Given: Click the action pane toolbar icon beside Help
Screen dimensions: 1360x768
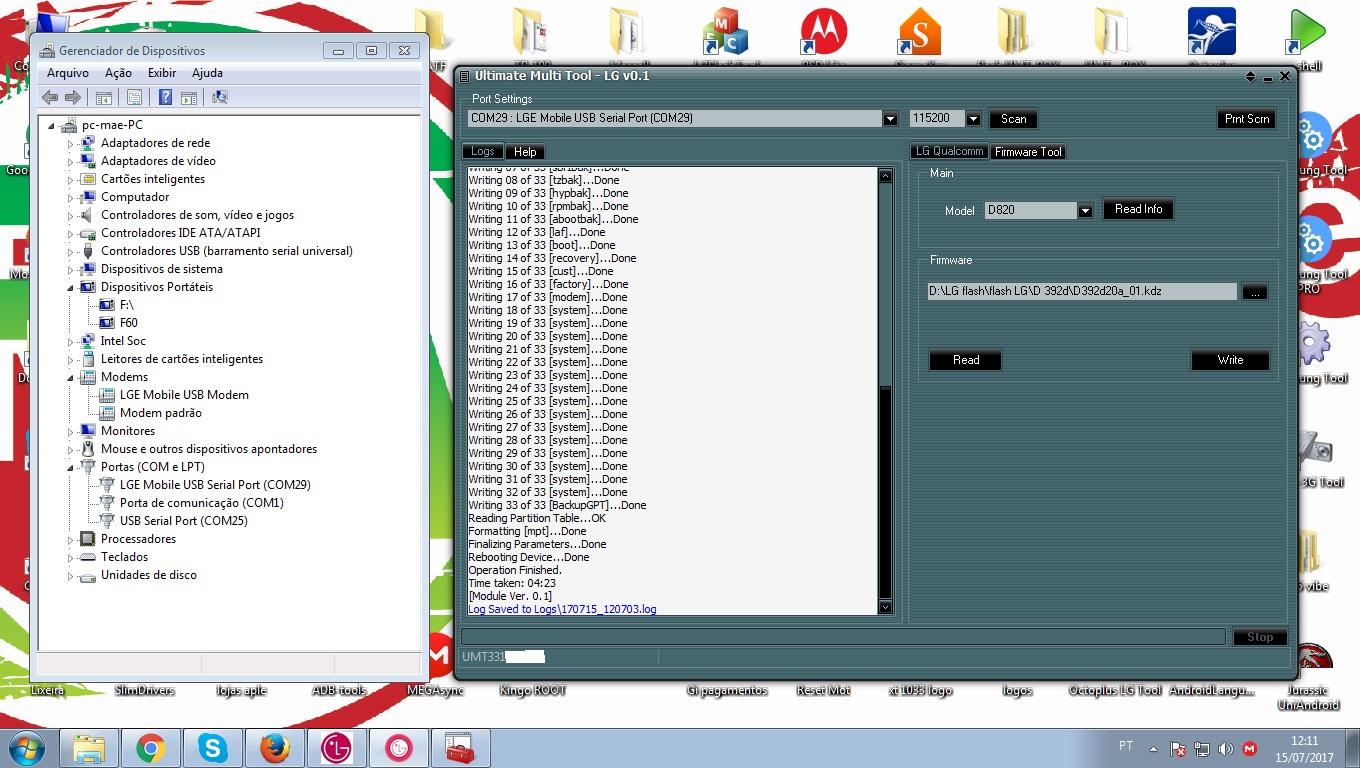Looking at the screenshot, I should point(188,97).
